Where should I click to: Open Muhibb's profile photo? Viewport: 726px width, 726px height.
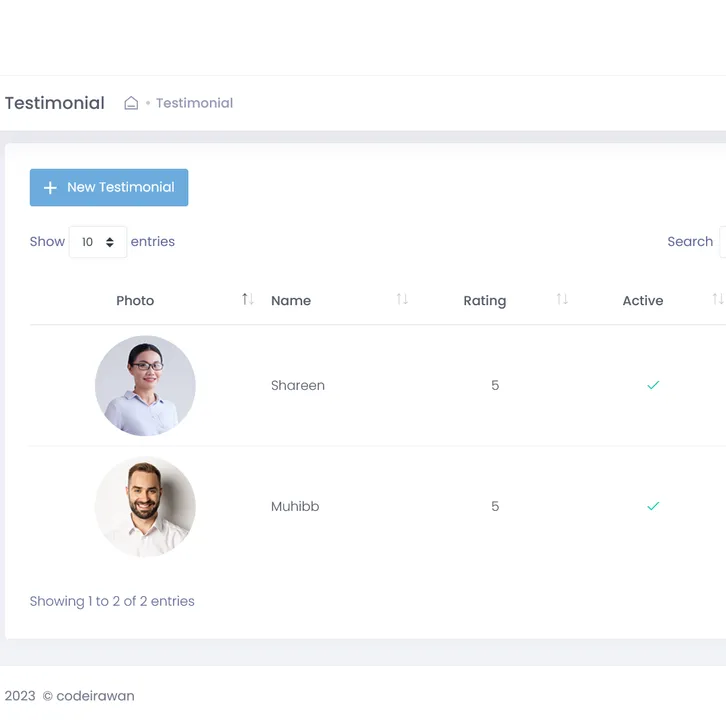coord(145,507)
